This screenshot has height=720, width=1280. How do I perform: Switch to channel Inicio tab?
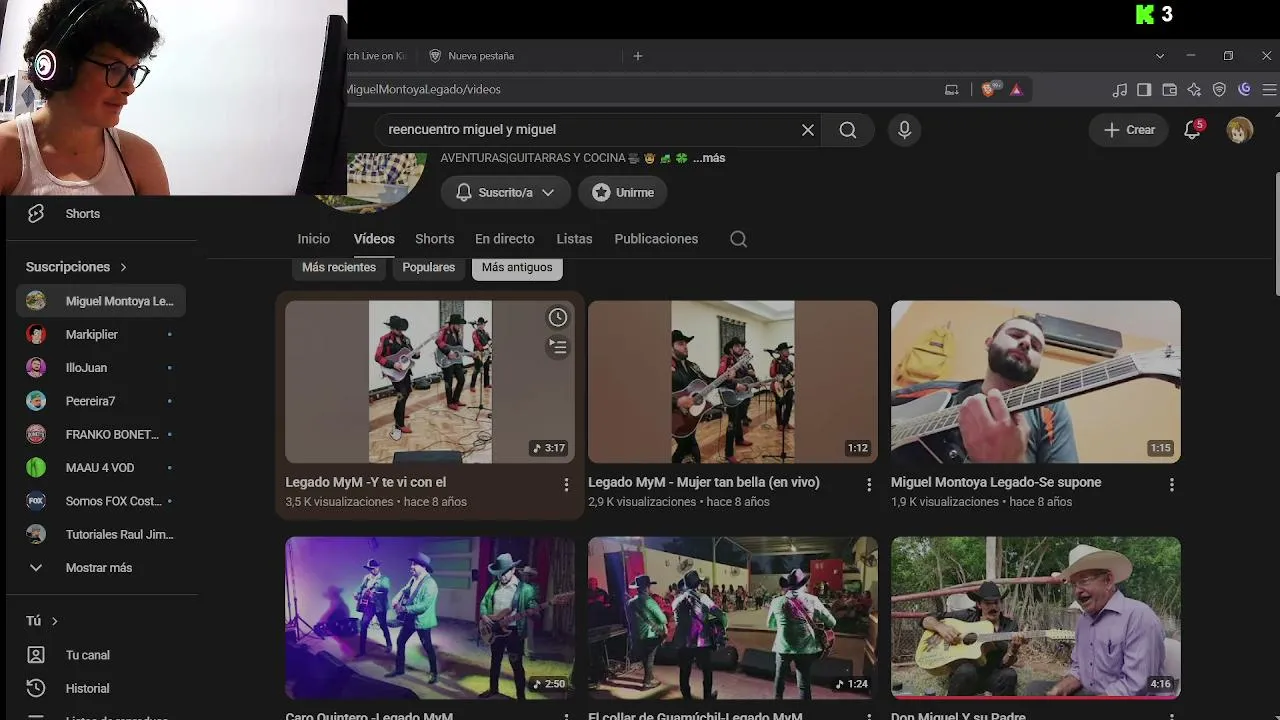click(313, 239)
